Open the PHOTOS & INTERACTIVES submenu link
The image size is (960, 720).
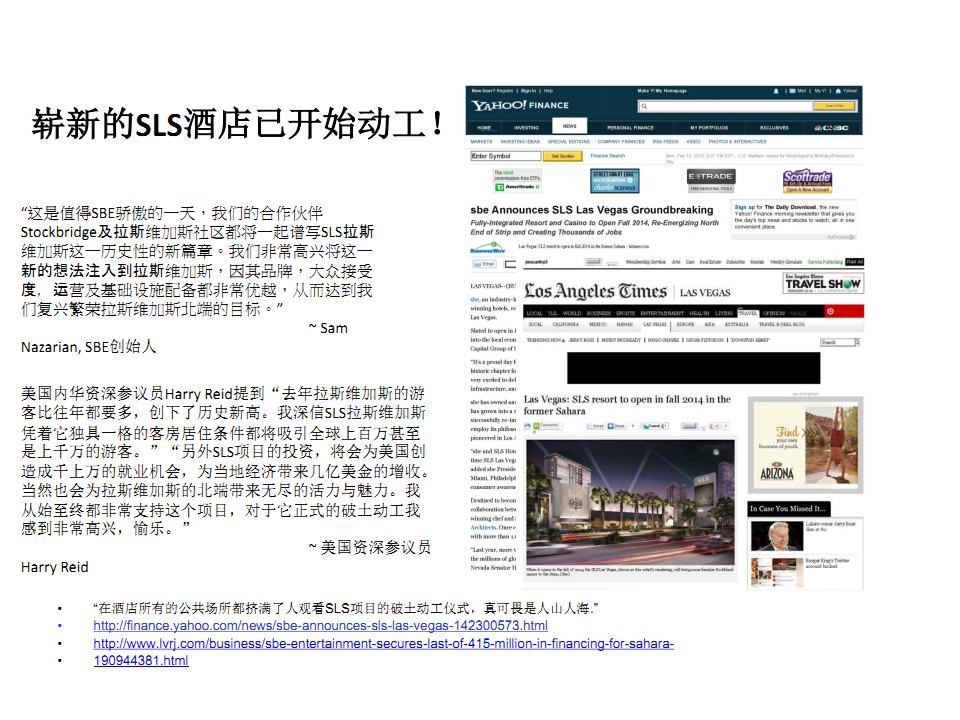tap(737, 141)
